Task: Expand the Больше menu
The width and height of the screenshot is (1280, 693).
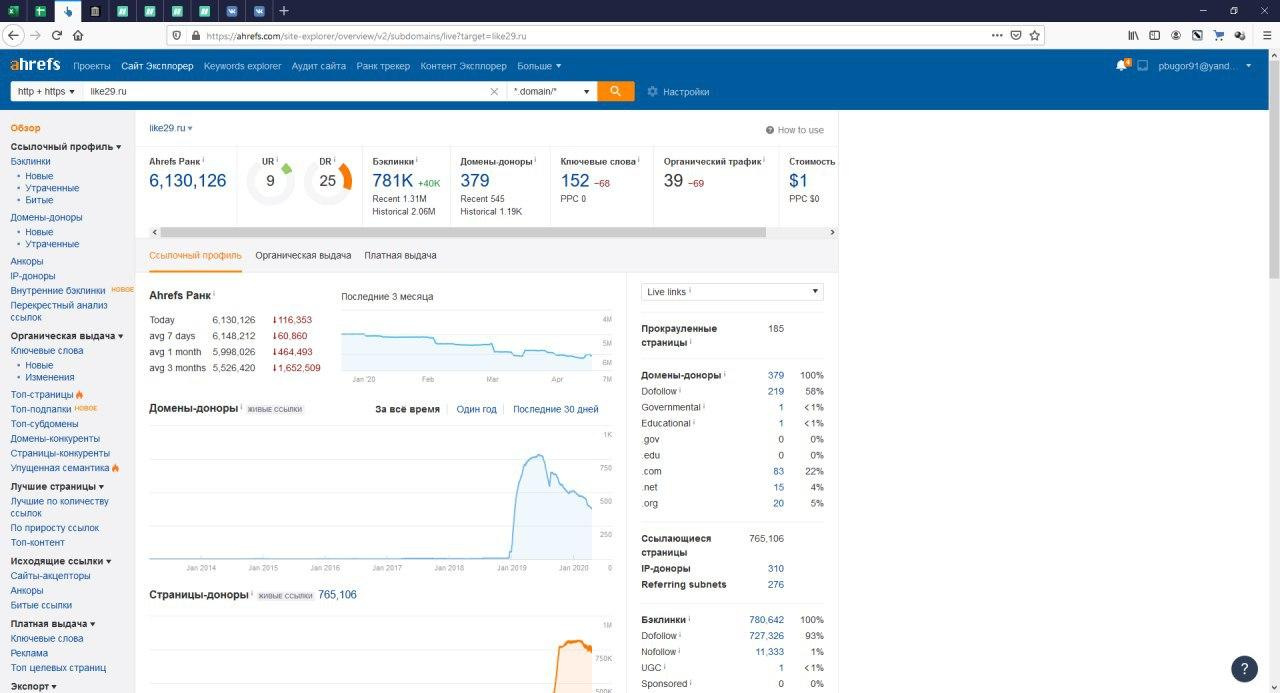Action: click(539, 66)
